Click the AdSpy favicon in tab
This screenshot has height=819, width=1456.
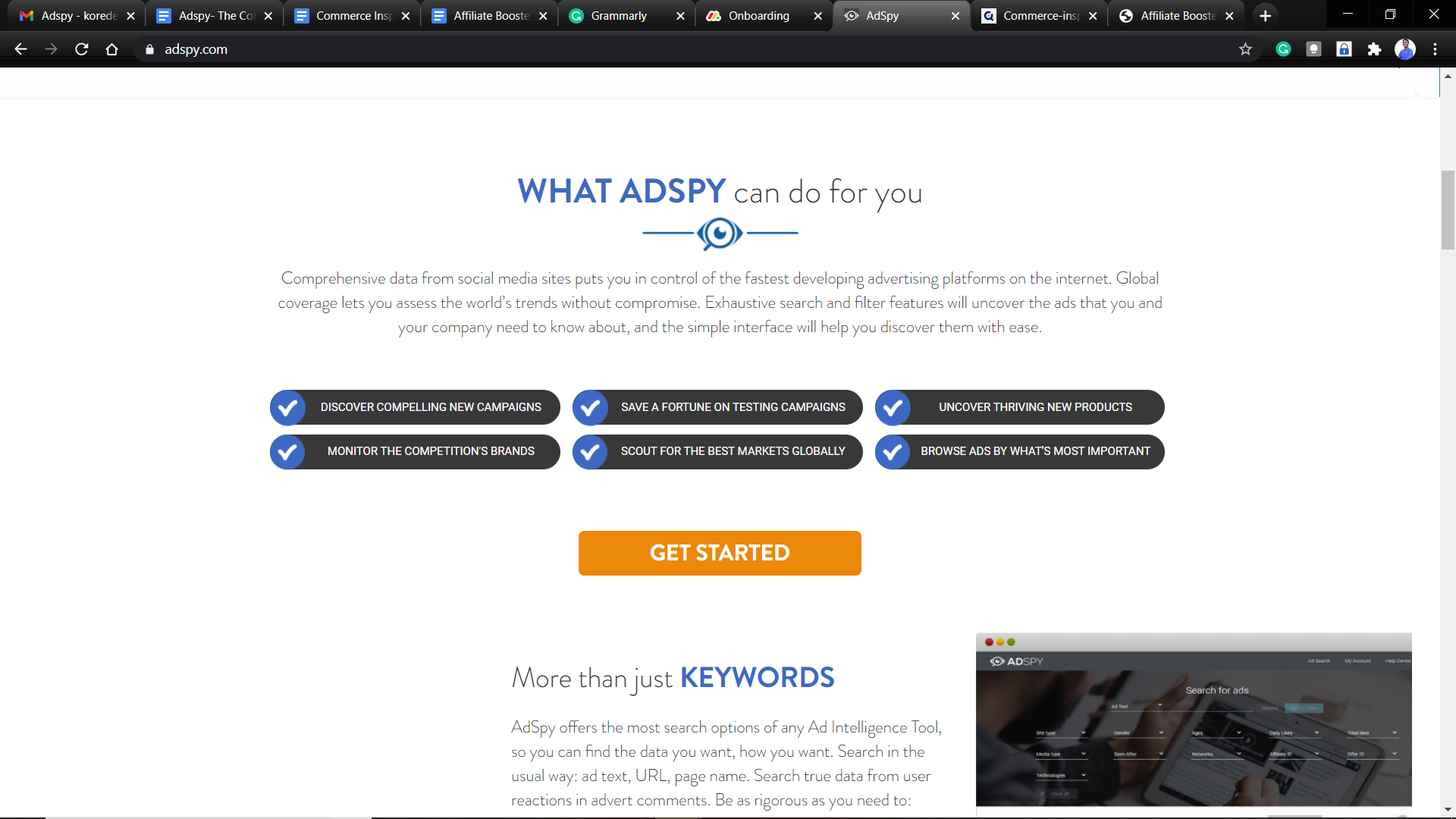coord(853,15)
